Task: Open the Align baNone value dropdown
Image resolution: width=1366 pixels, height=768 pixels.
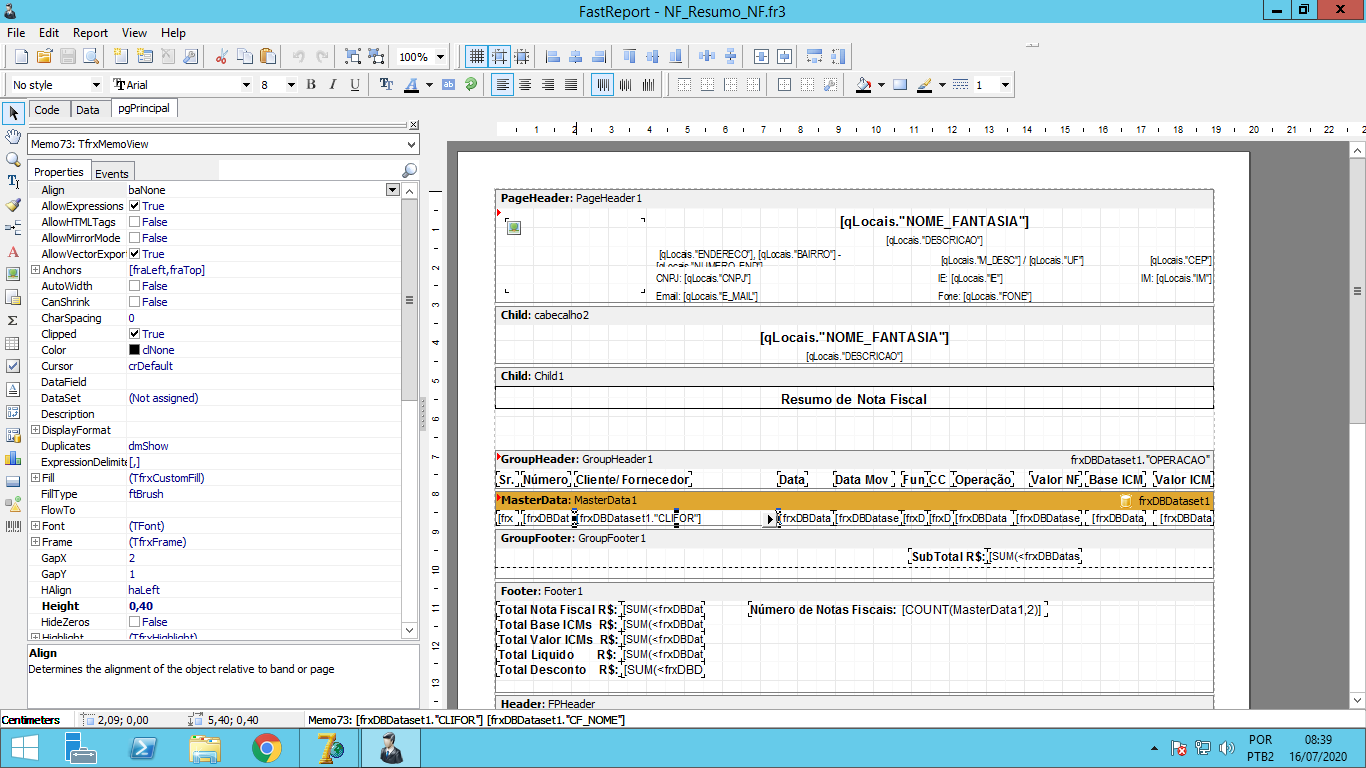Action: click(x=393, y=190)
